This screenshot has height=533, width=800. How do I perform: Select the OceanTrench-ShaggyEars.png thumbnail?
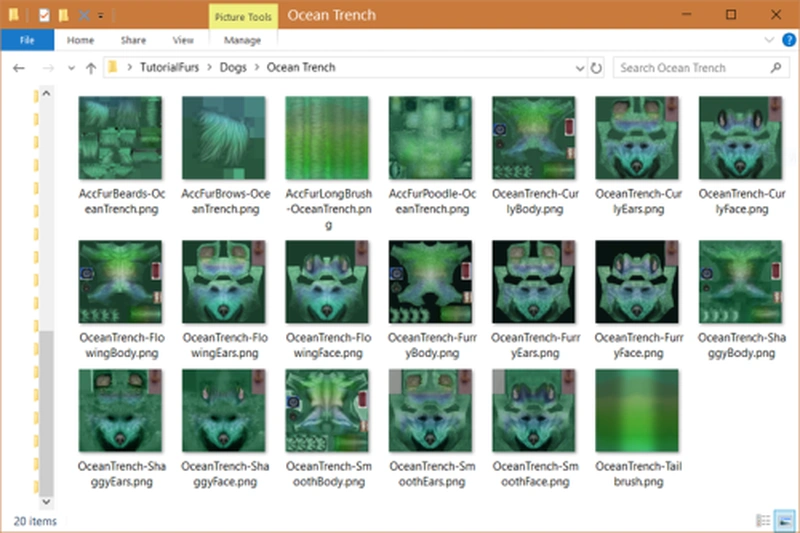coord(120,411)
